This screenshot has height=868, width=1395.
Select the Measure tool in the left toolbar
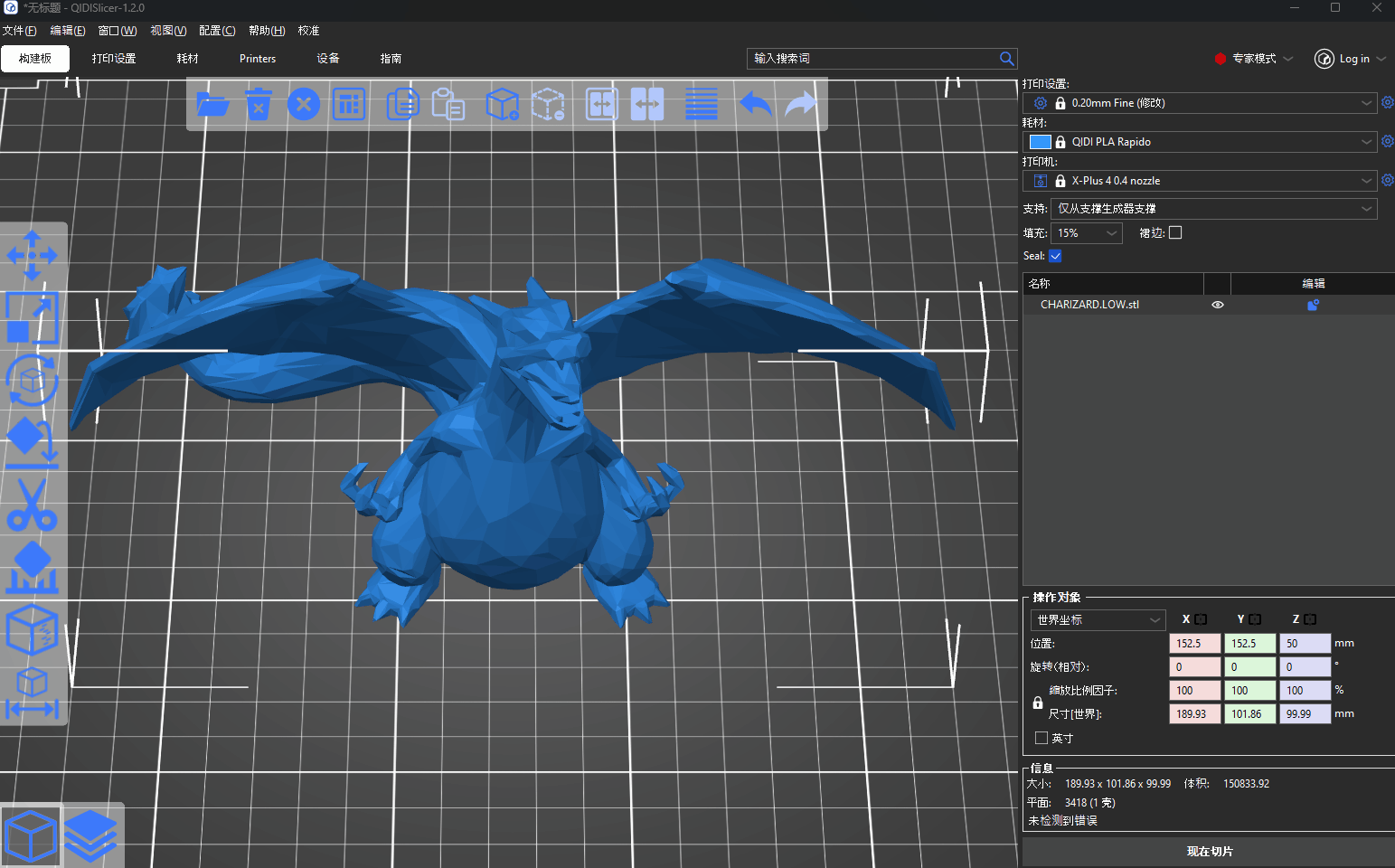[x=33, y=693]
